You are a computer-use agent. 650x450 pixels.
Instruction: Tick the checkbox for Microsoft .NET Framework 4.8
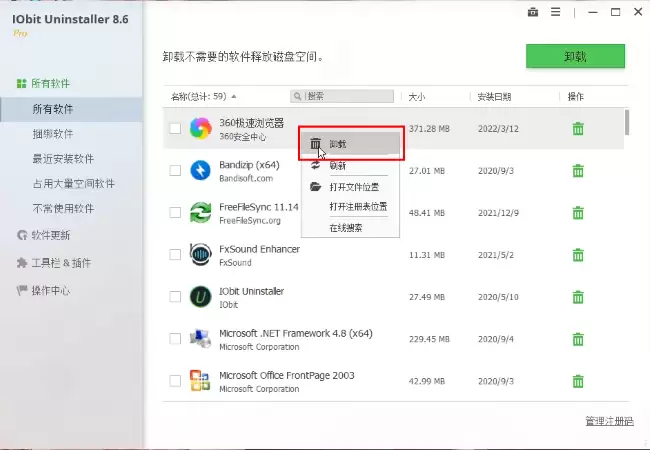(x=175, y=339)
